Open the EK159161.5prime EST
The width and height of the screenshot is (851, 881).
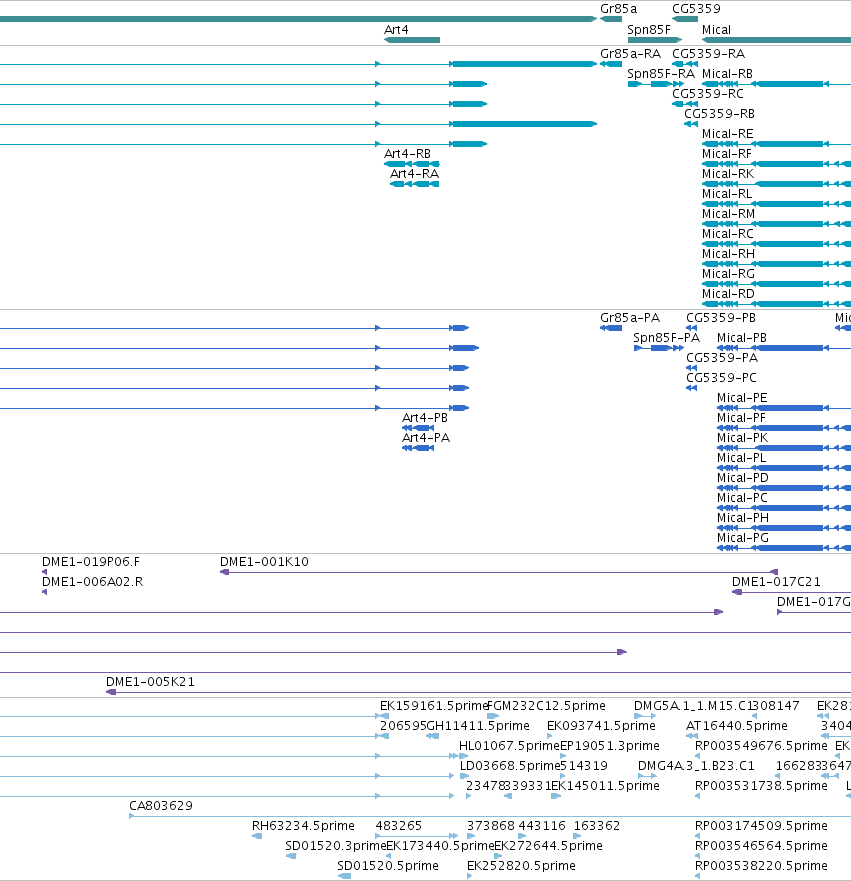[x=382, y=716]
